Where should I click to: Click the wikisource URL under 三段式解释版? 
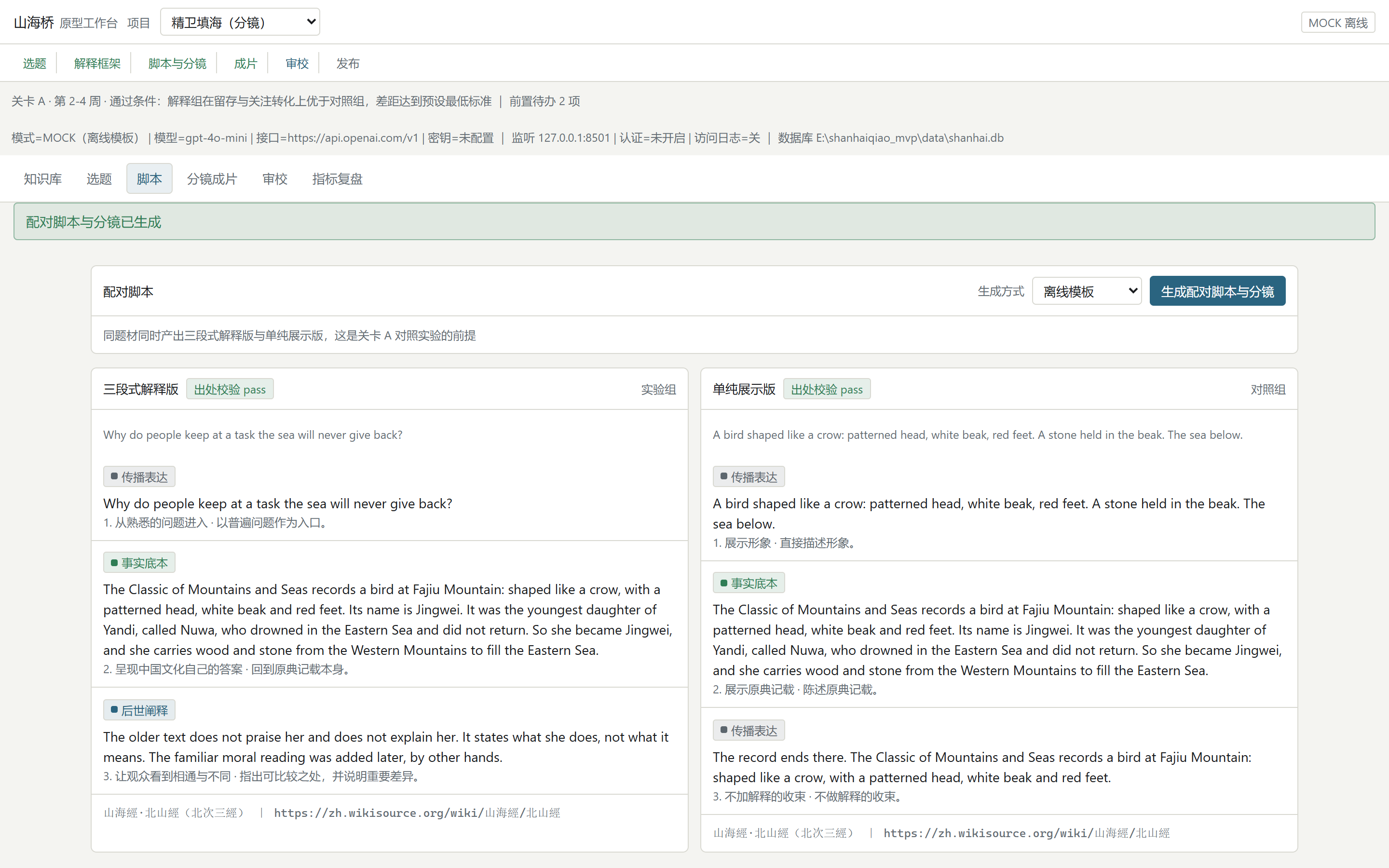tap(417, 813)
